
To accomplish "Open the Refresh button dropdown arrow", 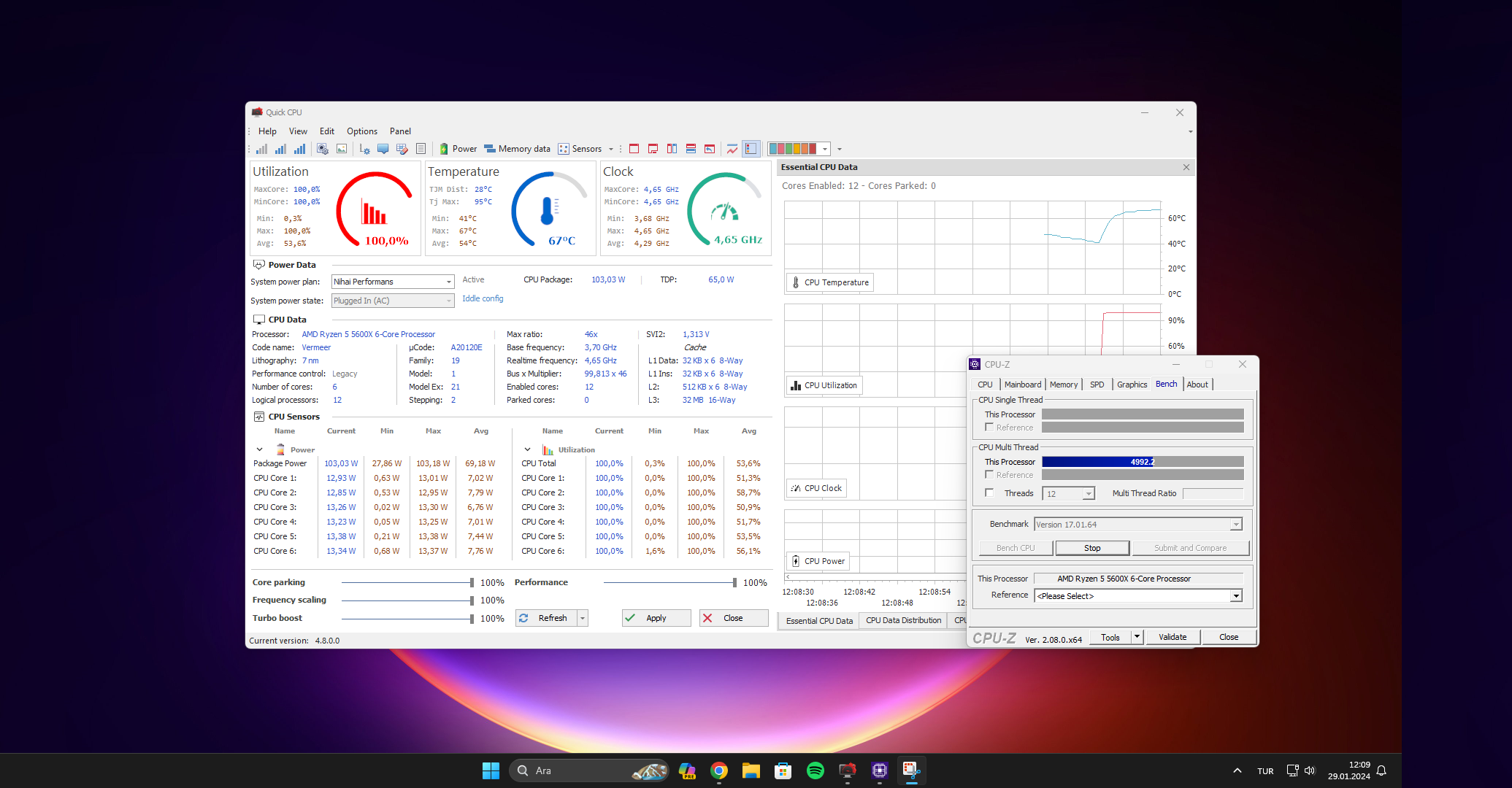I will (583, 618).
